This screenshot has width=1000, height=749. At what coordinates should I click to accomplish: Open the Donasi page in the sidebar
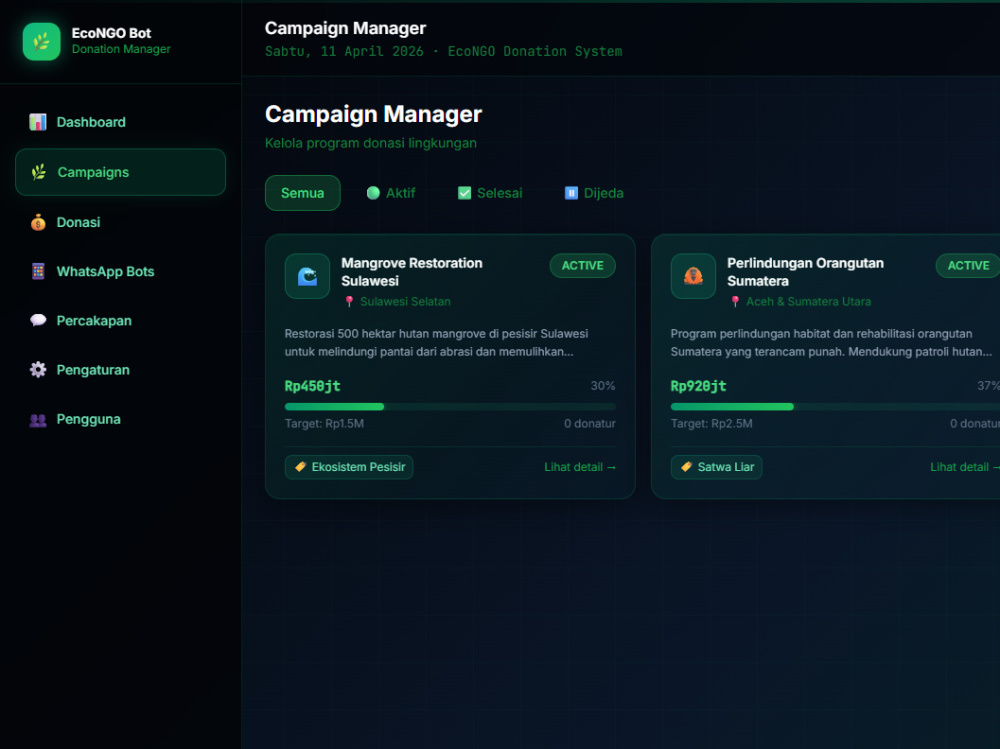tap(121, 222)
